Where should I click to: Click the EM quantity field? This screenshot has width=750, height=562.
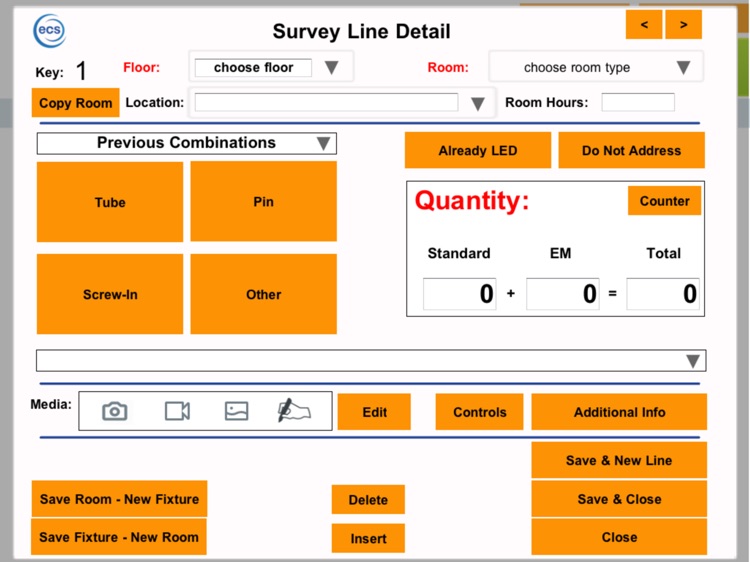562,294
